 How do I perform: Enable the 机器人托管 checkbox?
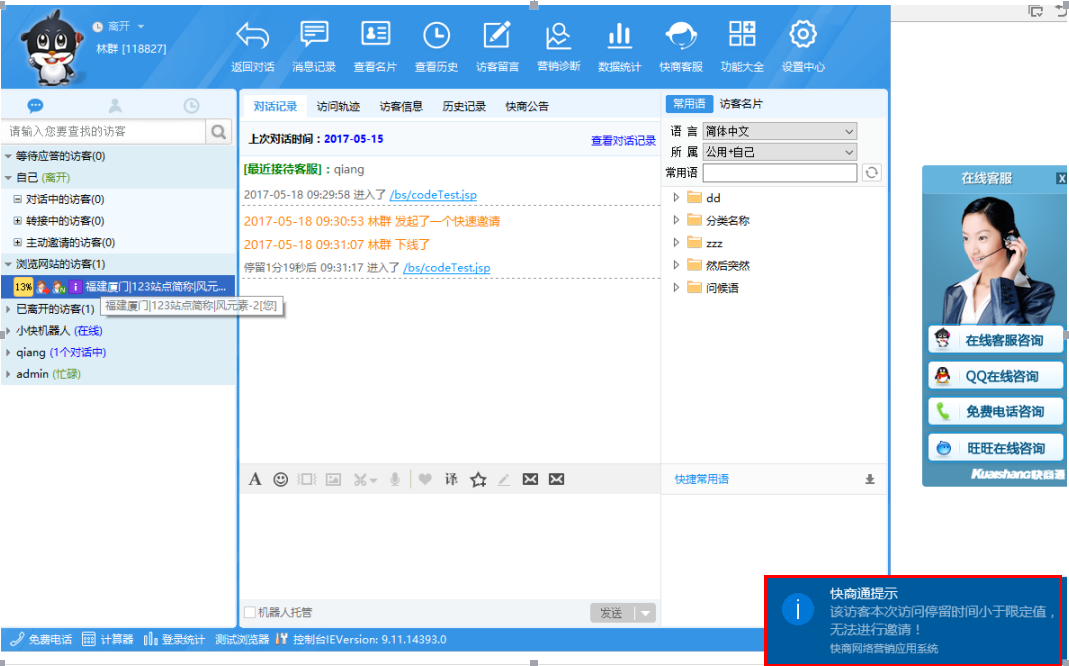point(250,612)
